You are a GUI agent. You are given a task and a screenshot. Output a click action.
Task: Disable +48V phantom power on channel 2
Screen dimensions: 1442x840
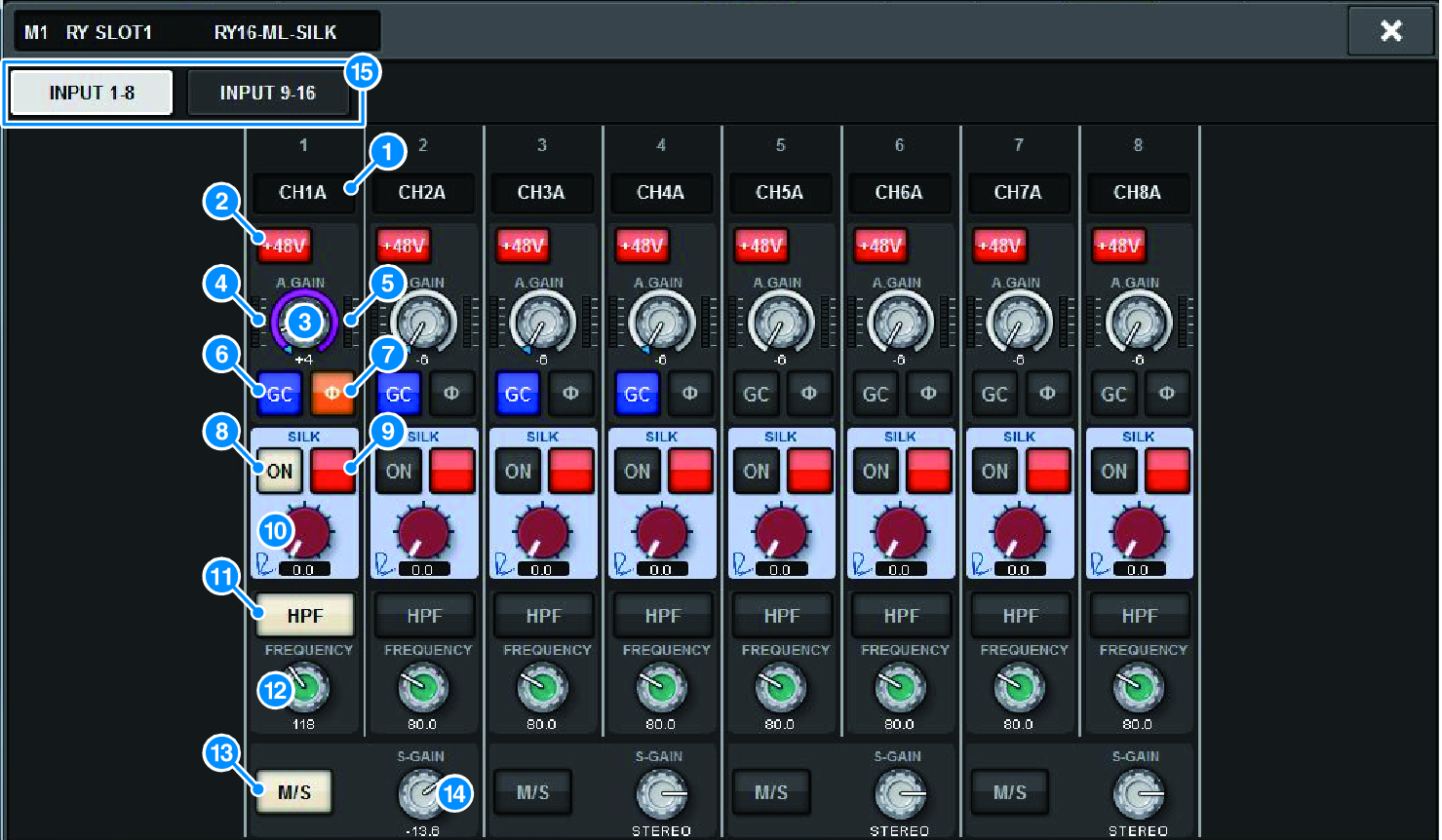(404, 246)
